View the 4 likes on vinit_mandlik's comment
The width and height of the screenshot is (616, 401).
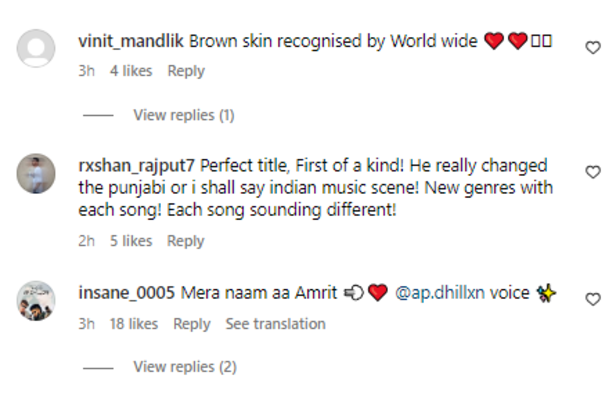click(x=131, y=71)
